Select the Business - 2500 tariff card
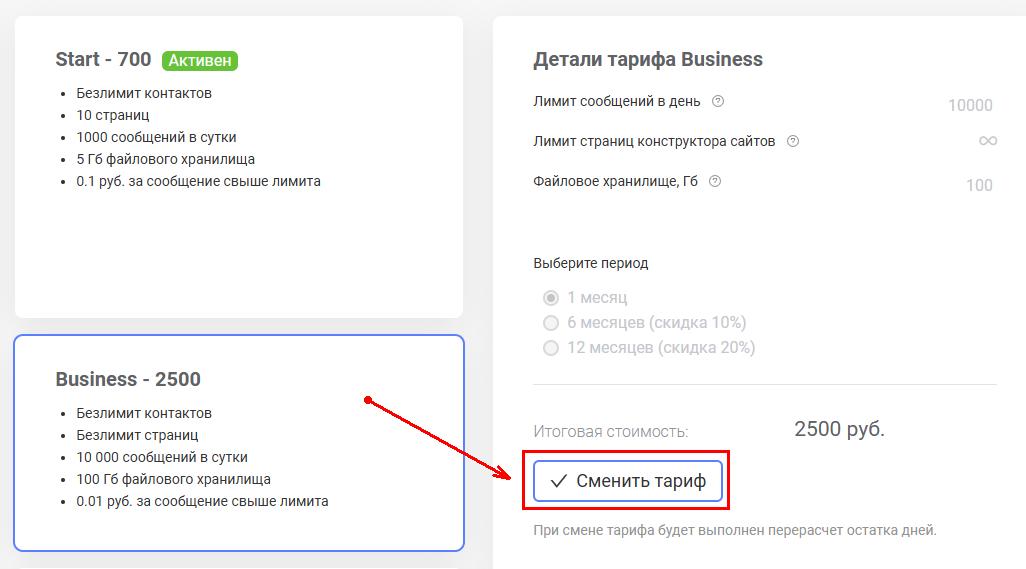 pyautogui.click(x=239, y=443)
